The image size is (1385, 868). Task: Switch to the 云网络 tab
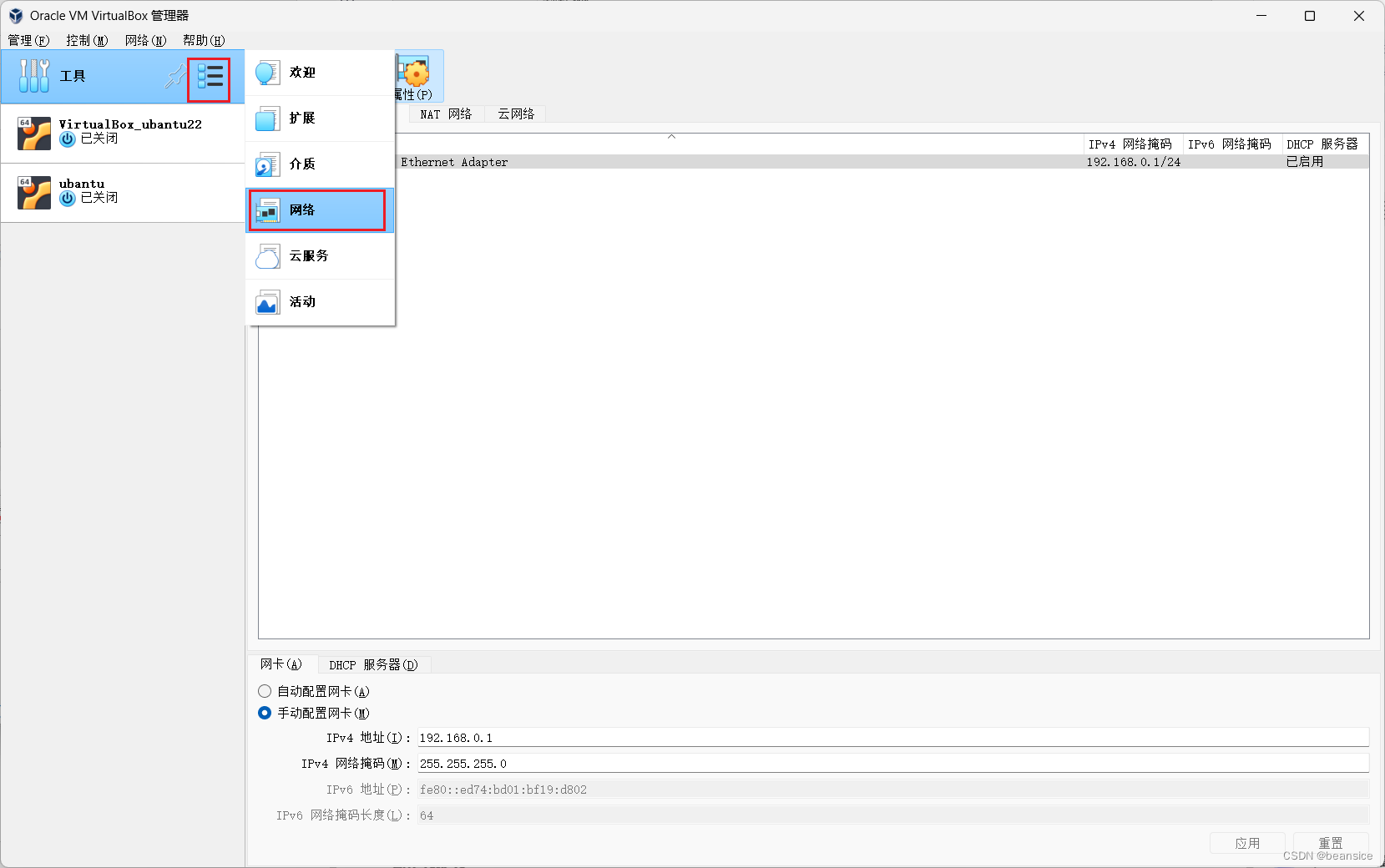click(516, 114)
